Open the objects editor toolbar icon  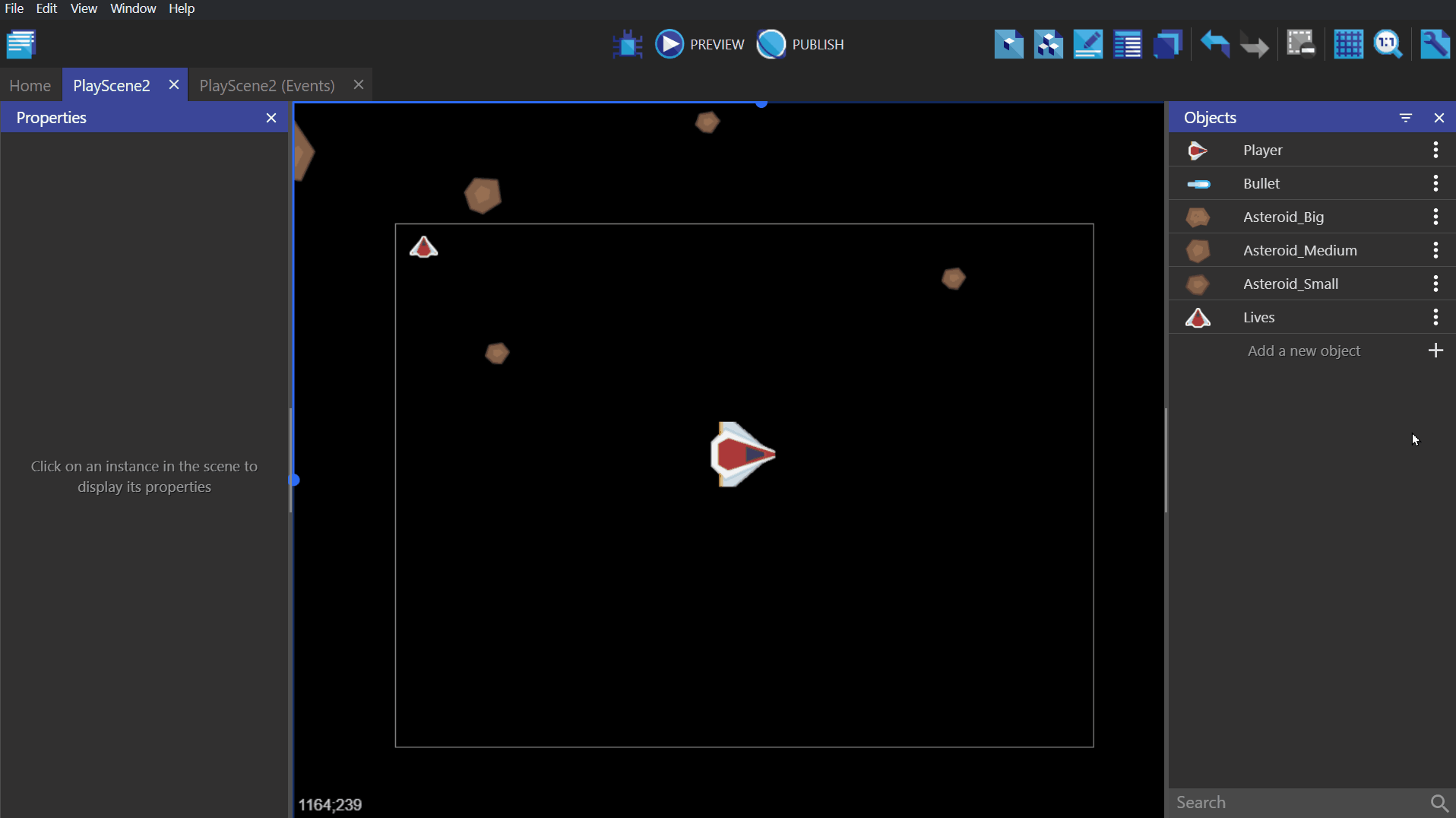[x=1008, y=44]
